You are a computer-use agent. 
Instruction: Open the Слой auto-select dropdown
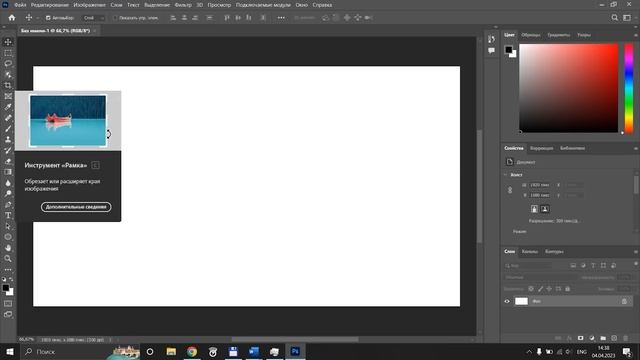coord(93,18)
